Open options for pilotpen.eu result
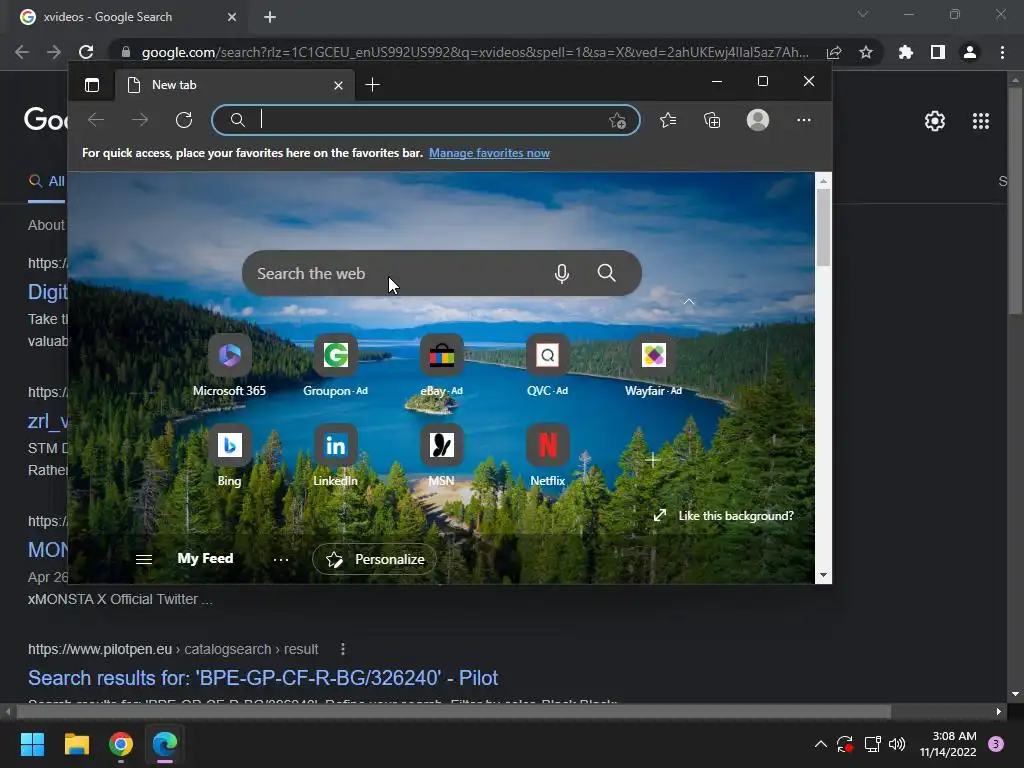Viewport: 1024px width, 768px height. click(x=343, y=649)
